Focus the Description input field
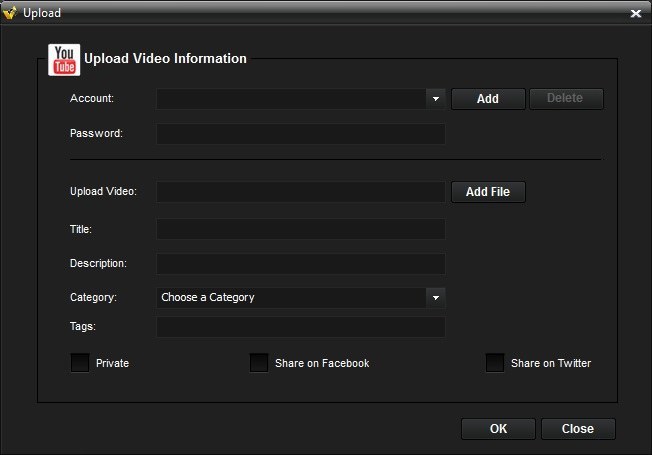The image size is (652, 455). click(x=301, y=264)
